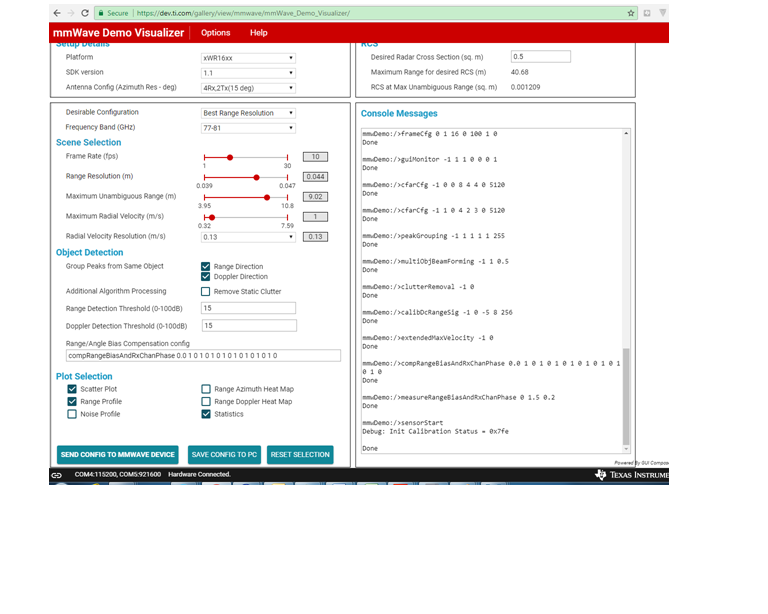Click Send Config to mmWave Device
This screenshot has height=614, width=768.
click(118, 455)
